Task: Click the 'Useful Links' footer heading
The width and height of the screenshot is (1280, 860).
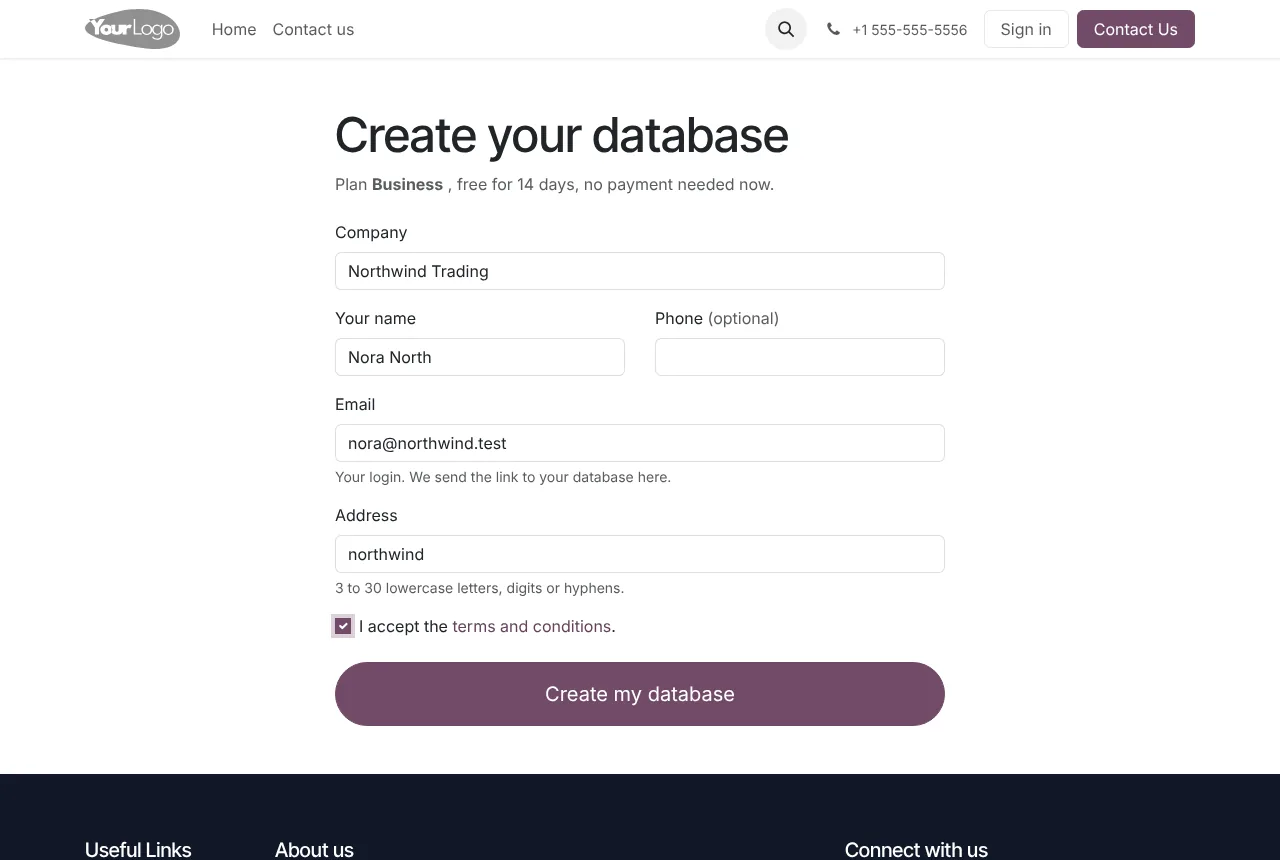Action: pyautogui.click(x=138, y=849)
